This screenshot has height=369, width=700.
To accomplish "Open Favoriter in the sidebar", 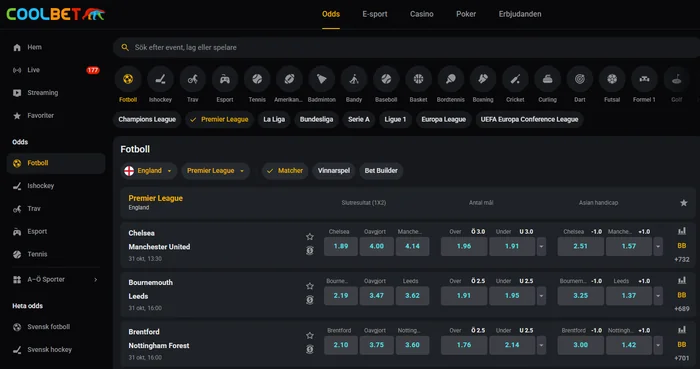I will [x=56, y=116].
